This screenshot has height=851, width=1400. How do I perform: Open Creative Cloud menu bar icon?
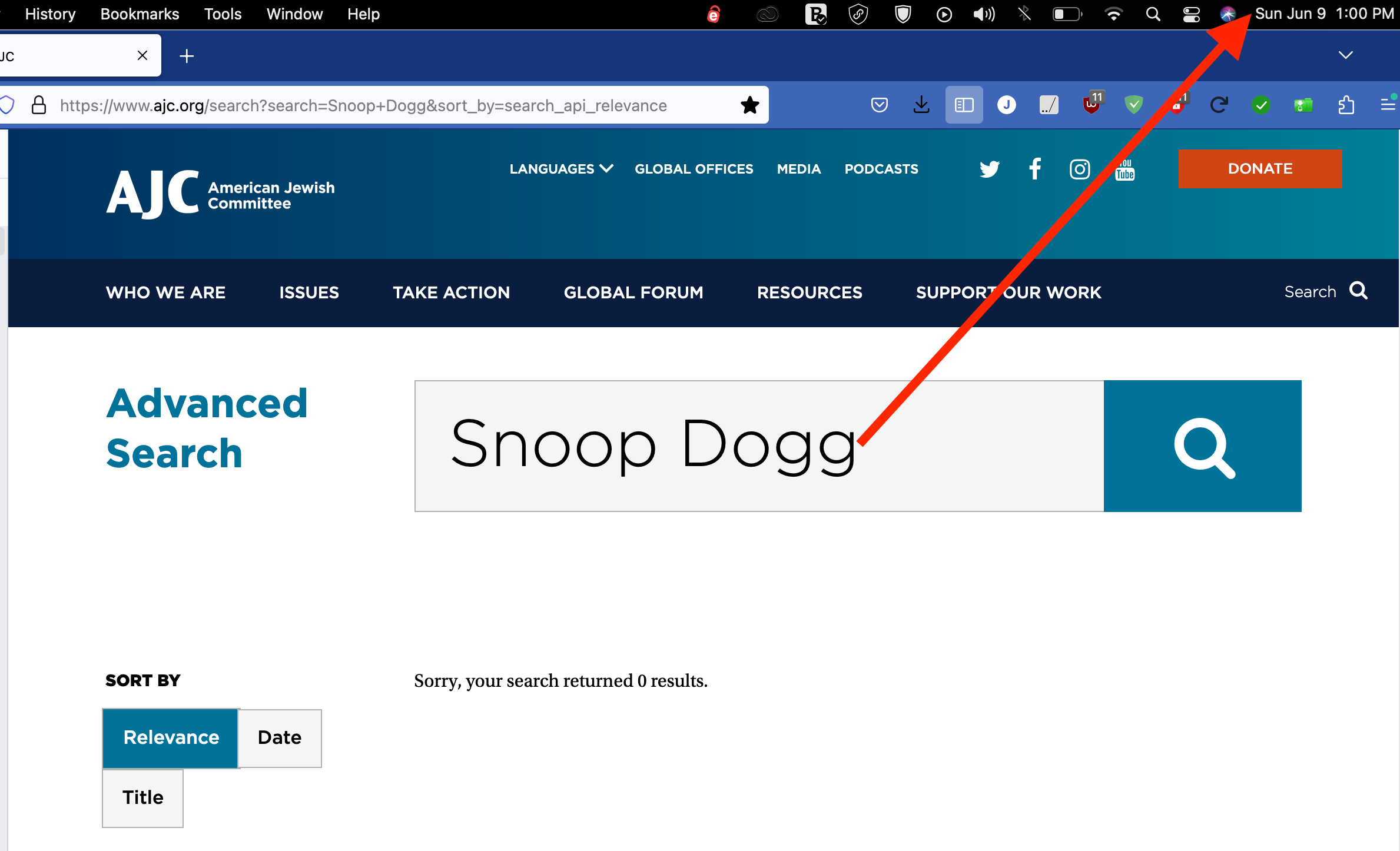[767, 14]
